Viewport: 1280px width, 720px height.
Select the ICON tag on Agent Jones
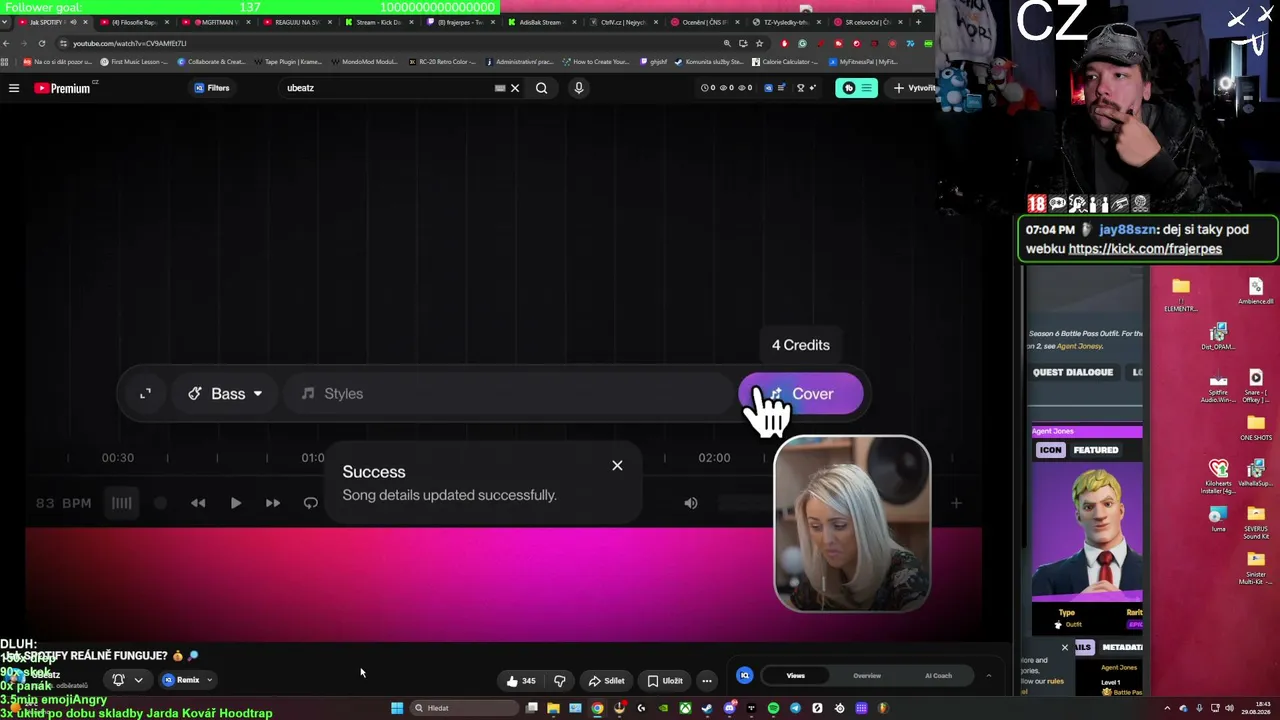[x=1050, y=450]
